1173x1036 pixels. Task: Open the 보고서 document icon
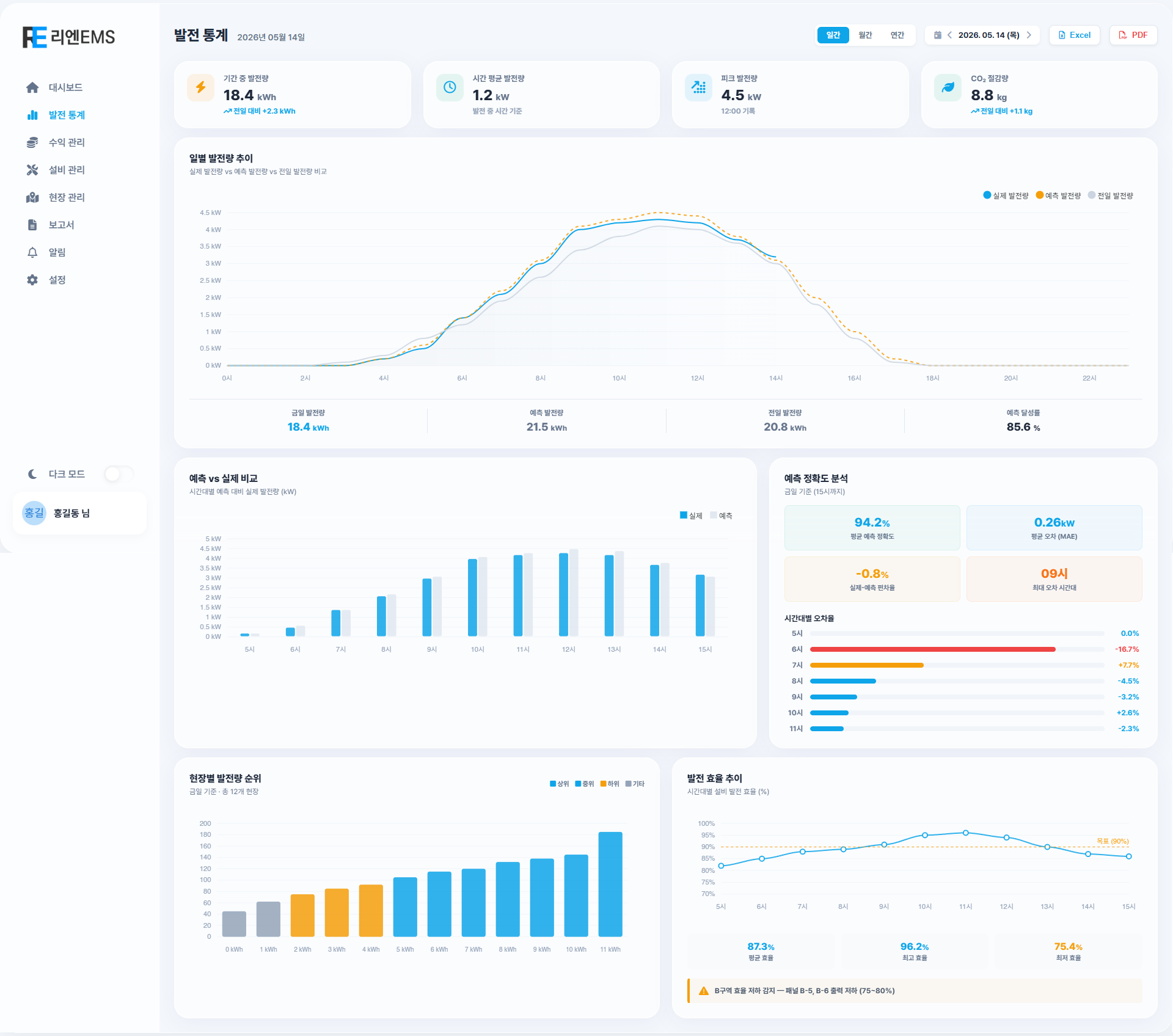tap(32, 225)
